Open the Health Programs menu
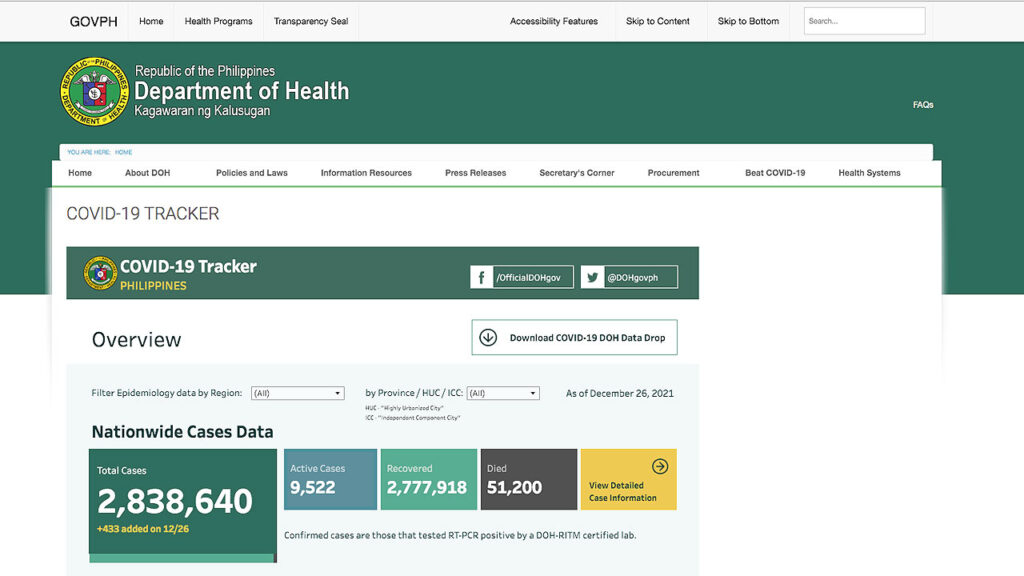The image size is (1024, 576). coord(218,21)
